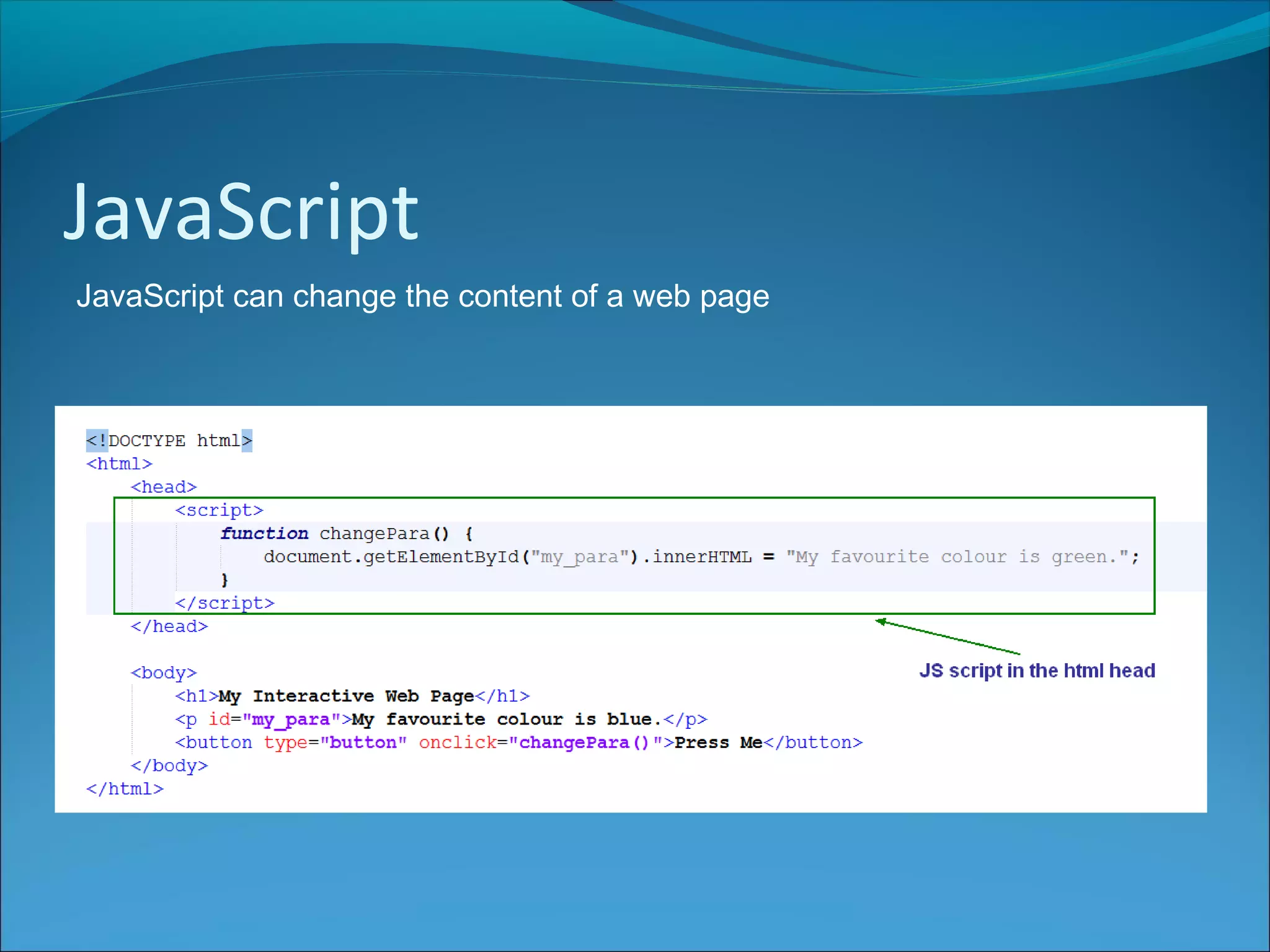The width and height of the screenshot is (1270, 952).
Task: Click the opening <html> tag line
Action: tap(119, 464)
